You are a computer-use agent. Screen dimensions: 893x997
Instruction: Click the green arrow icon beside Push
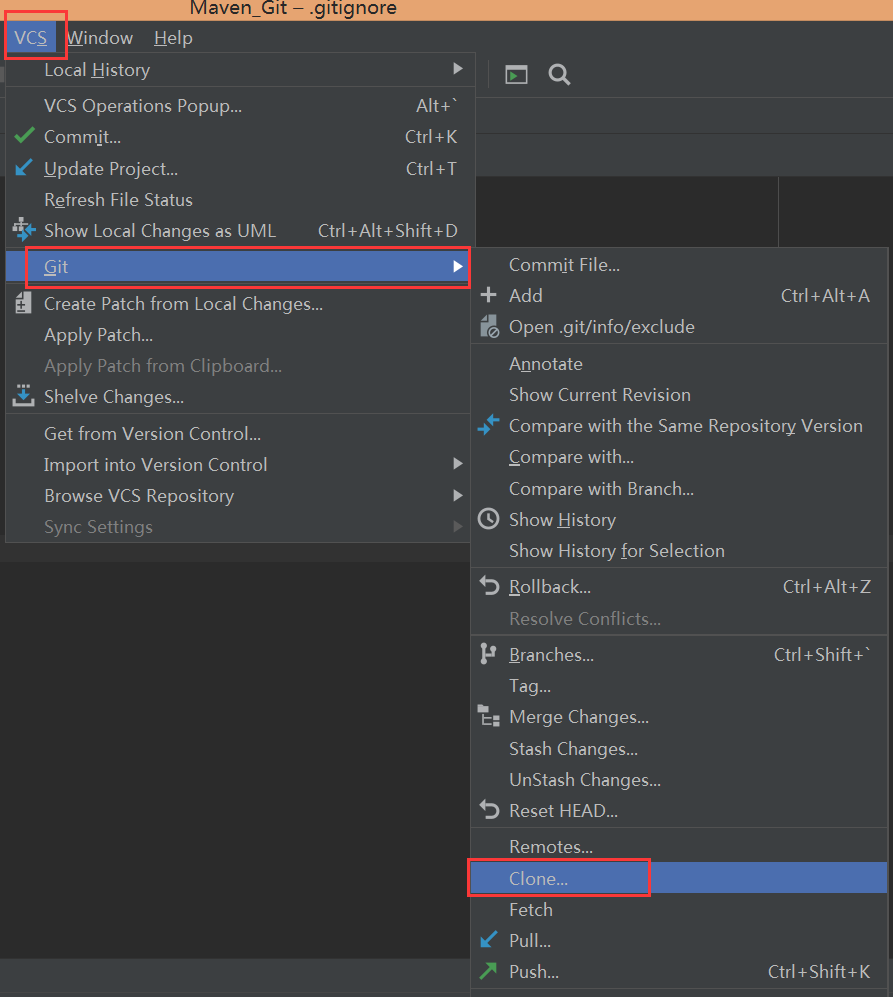click(x=488, y=970)
